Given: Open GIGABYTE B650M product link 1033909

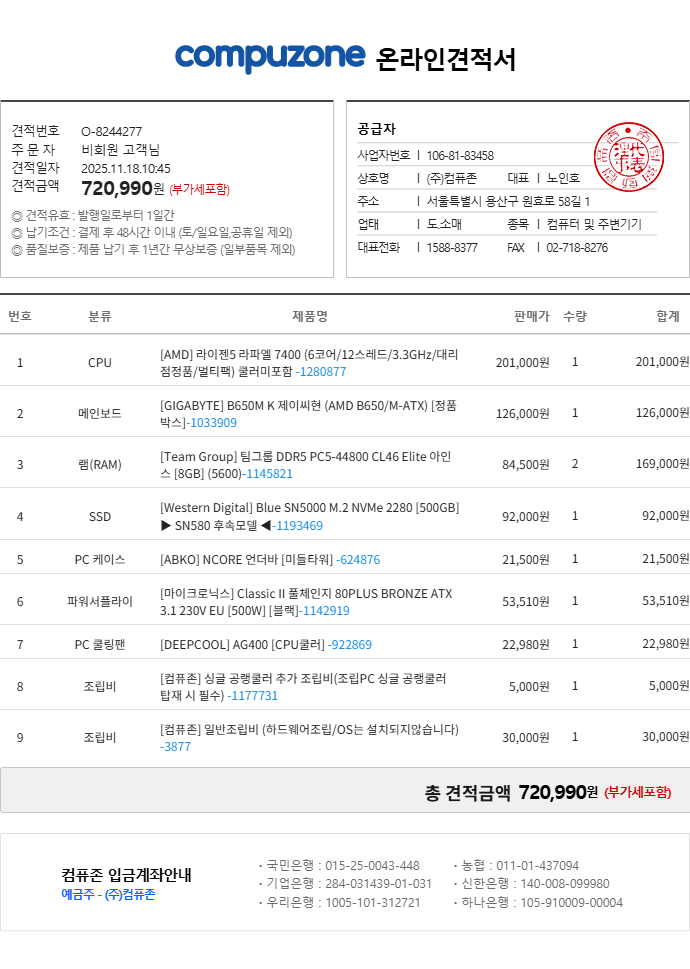Looking at the screenshot, I should point(214,422).
